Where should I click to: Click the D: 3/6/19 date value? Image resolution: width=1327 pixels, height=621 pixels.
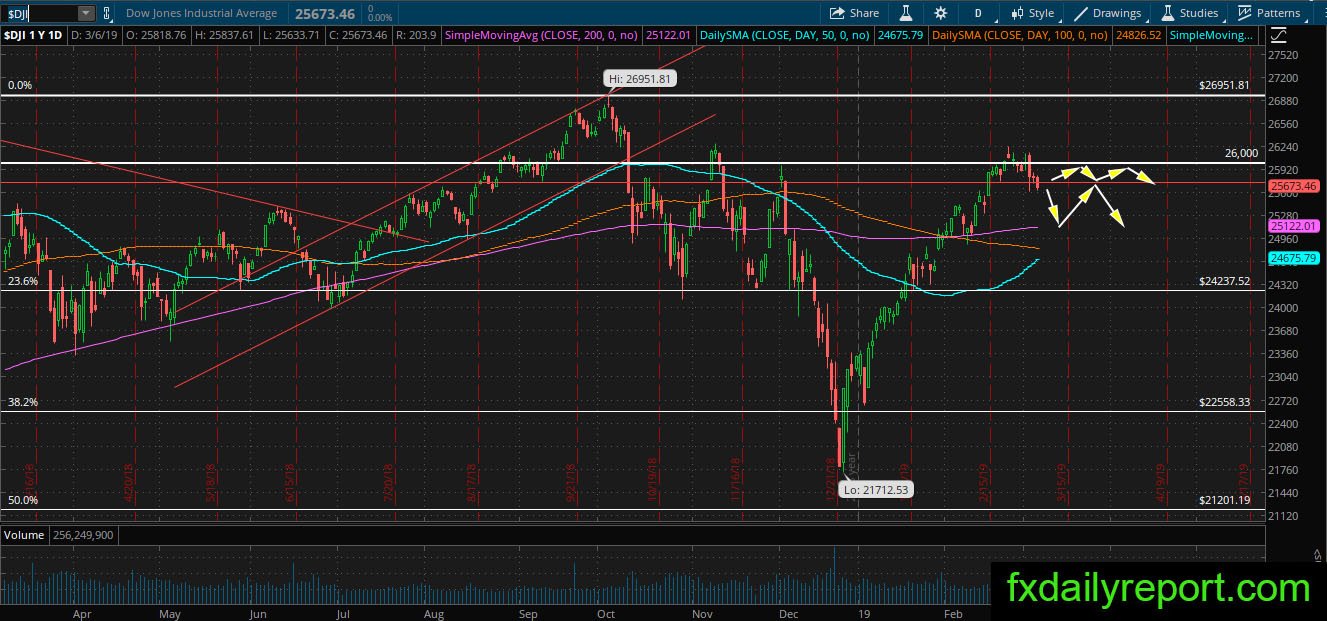point(92,35)
